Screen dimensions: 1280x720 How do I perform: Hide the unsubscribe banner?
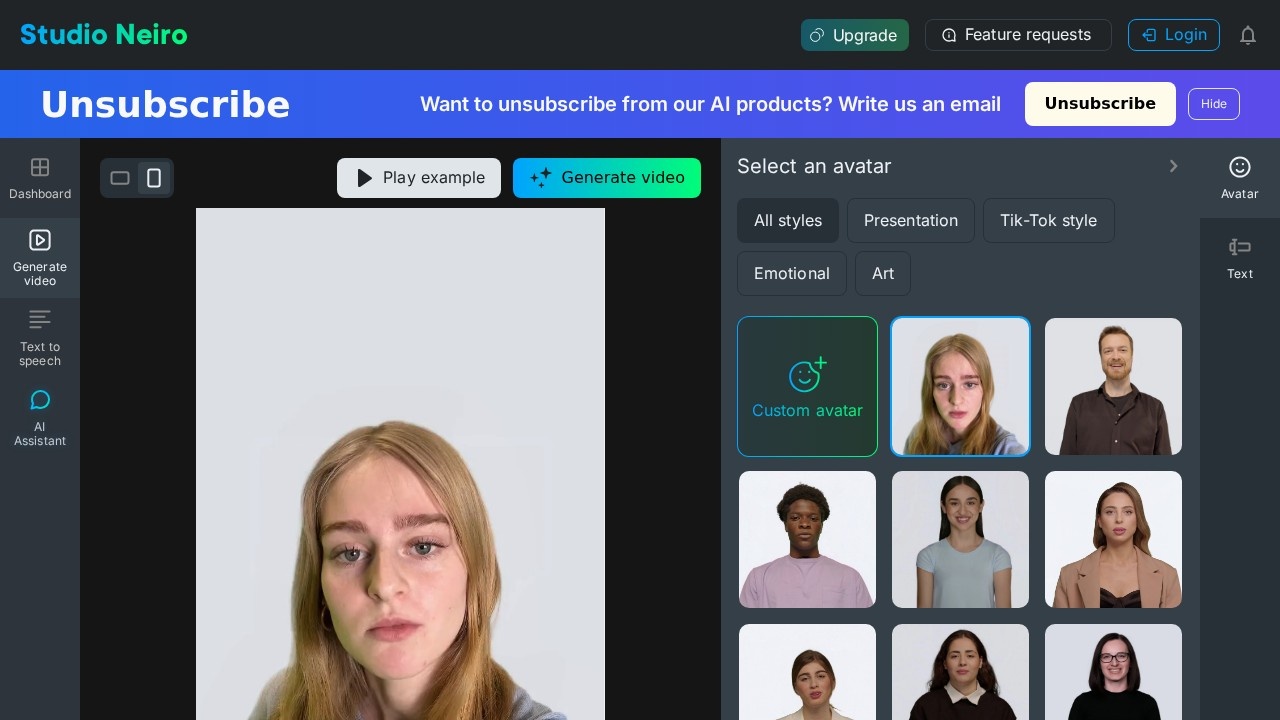point(1214,104)
